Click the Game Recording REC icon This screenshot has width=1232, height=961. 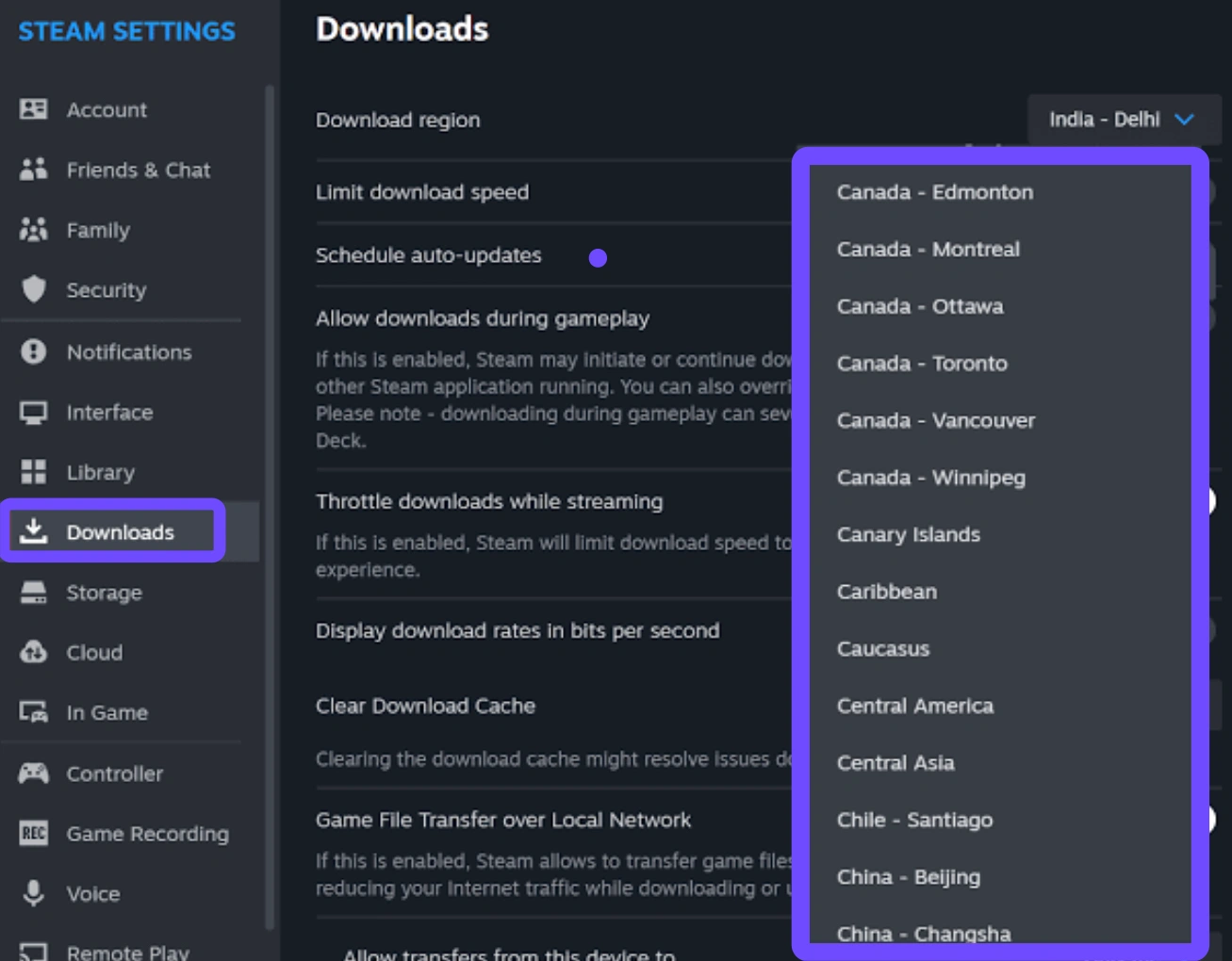tap(34, 833)
